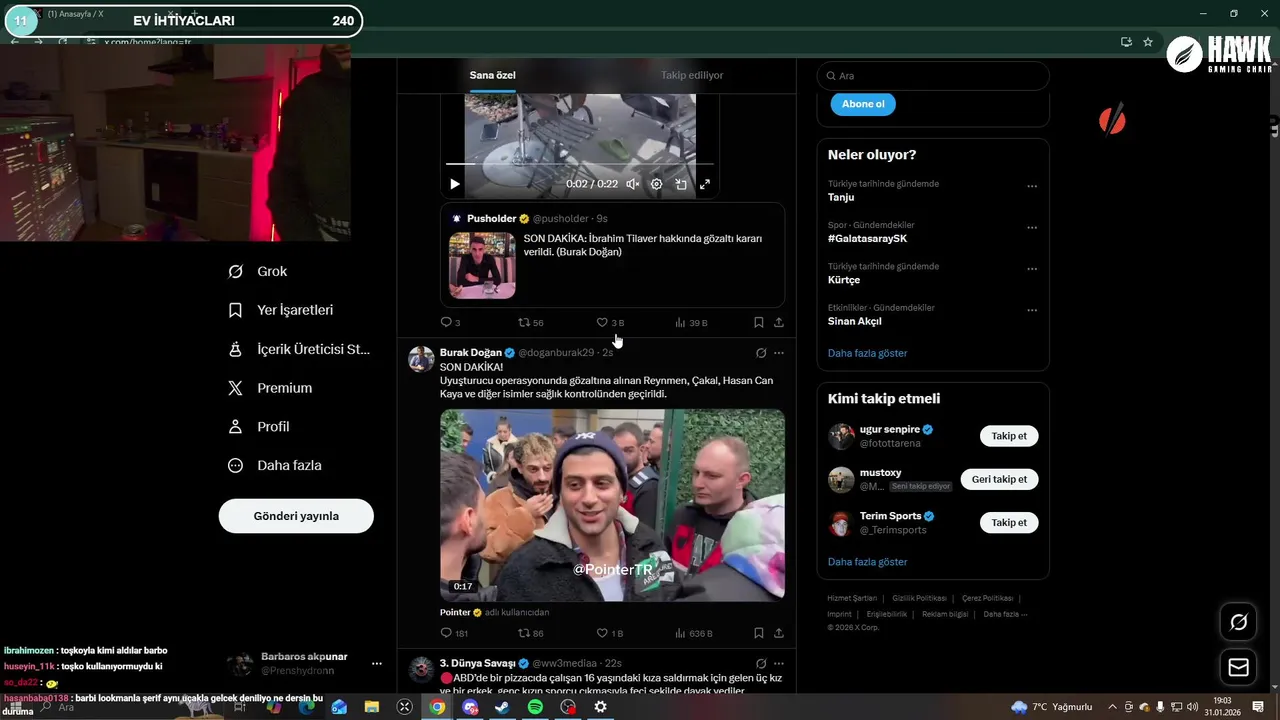Play Burak Doğan's 0:17 video
The height and width of the screenshot is (720, 1280).
click(x=612, y=505)
